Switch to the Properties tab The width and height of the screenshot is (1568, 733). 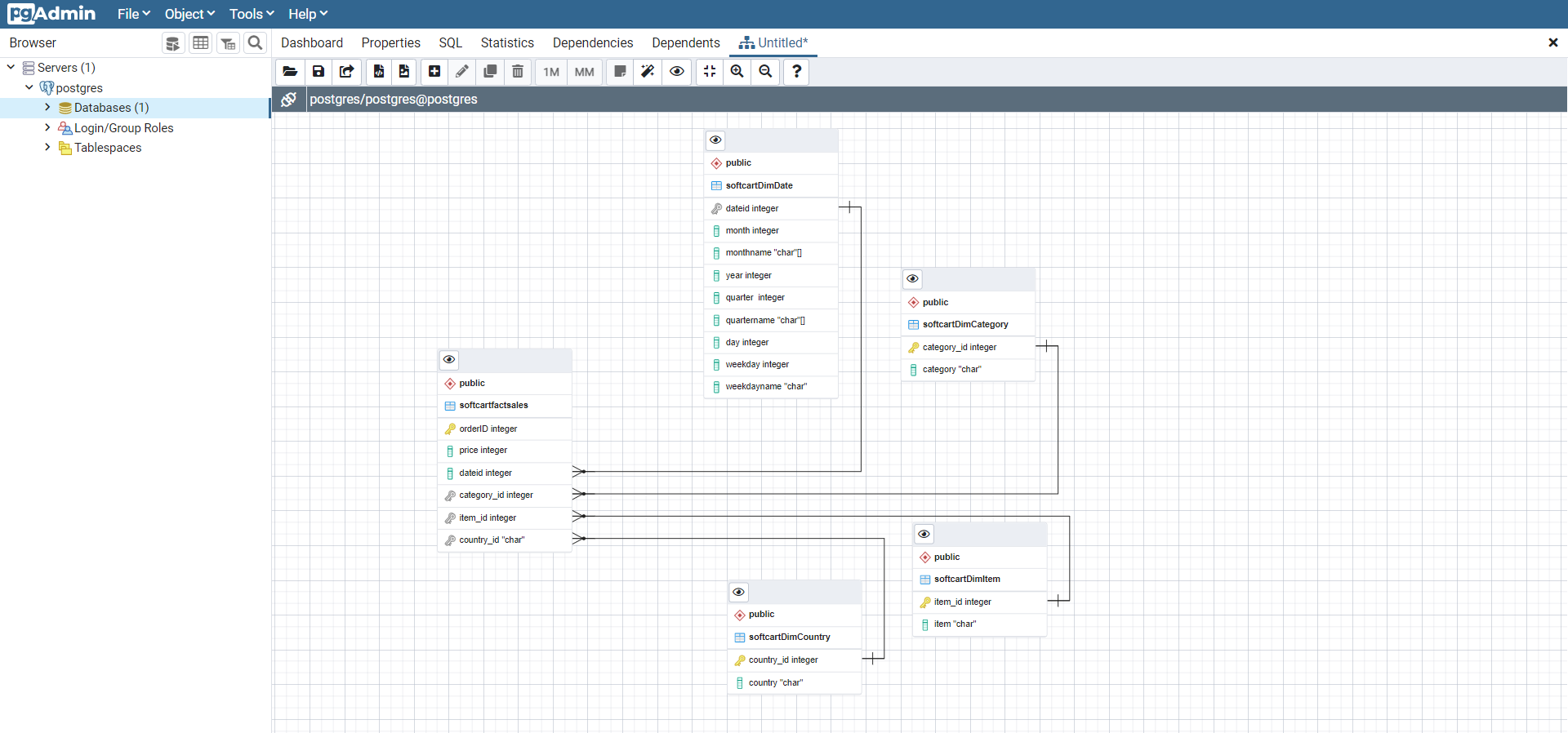(x=391, y=43)
